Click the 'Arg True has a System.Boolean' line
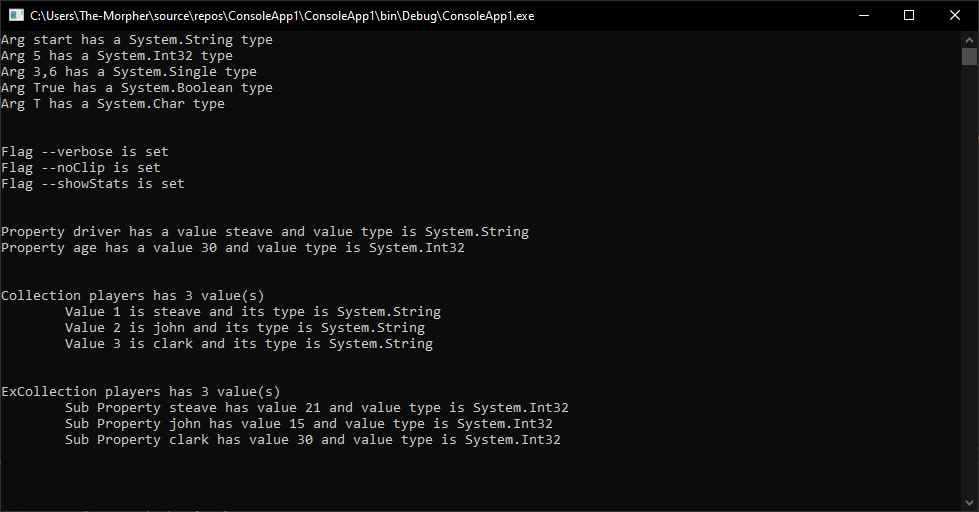The height and width of the screenshot is (512, 979). click(137, 88)
